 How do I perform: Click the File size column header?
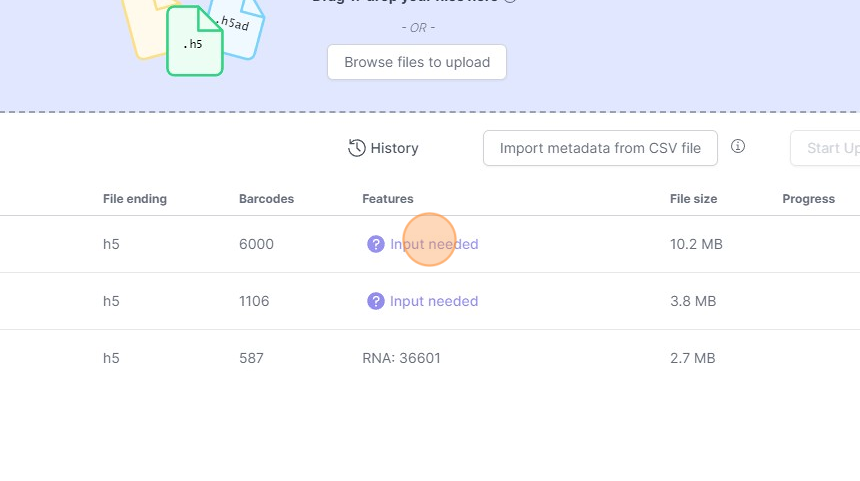point(693,199)
